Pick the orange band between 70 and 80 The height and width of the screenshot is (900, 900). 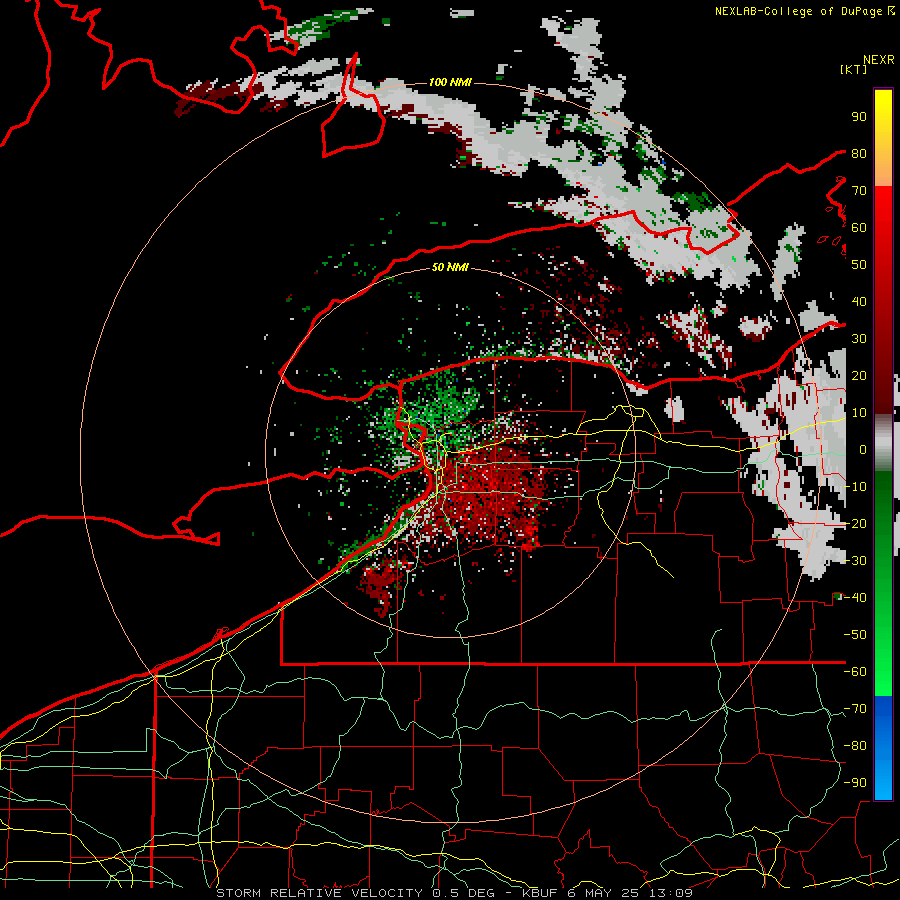click(883, 171)
